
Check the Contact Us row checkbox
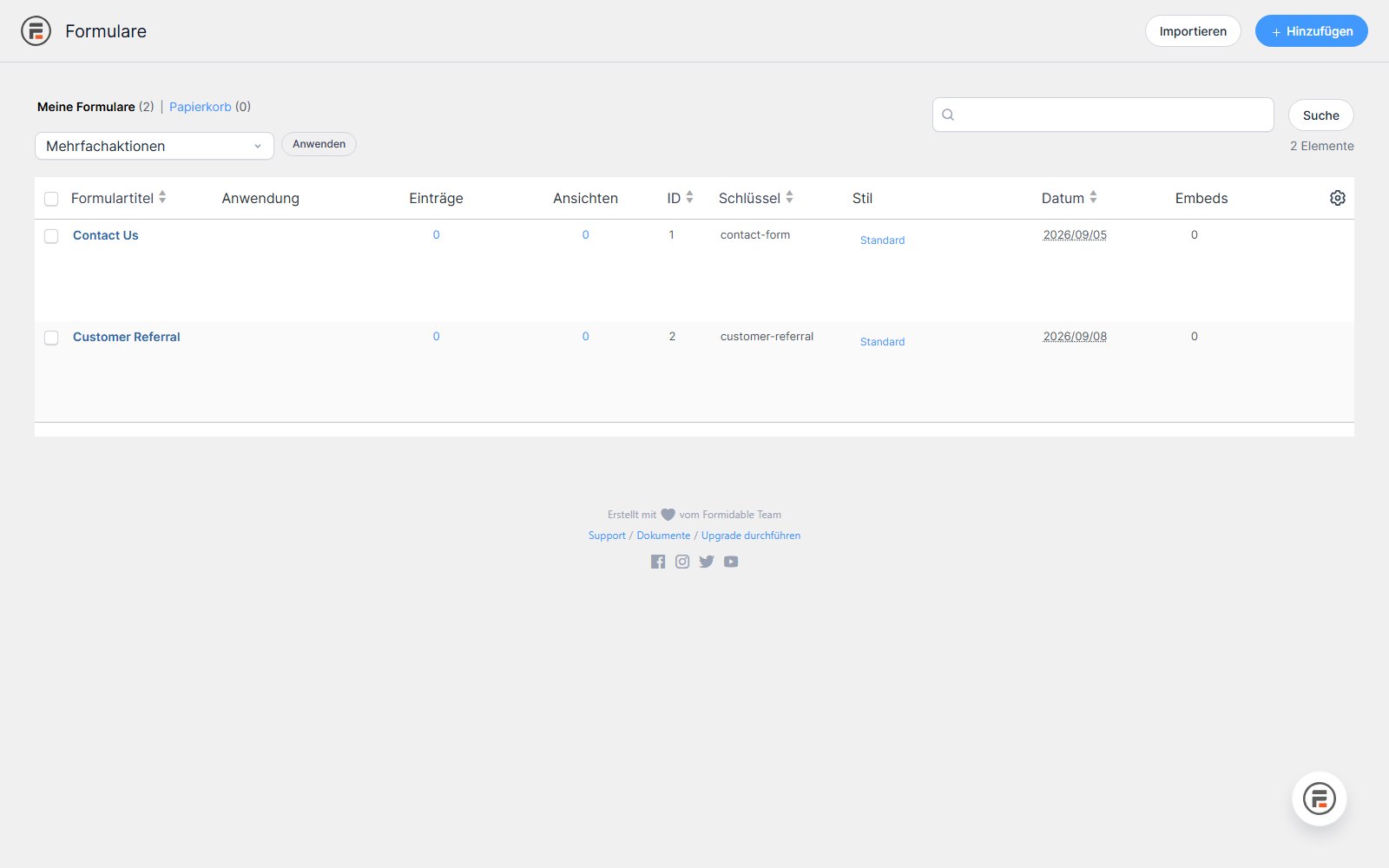pos(51,236)
